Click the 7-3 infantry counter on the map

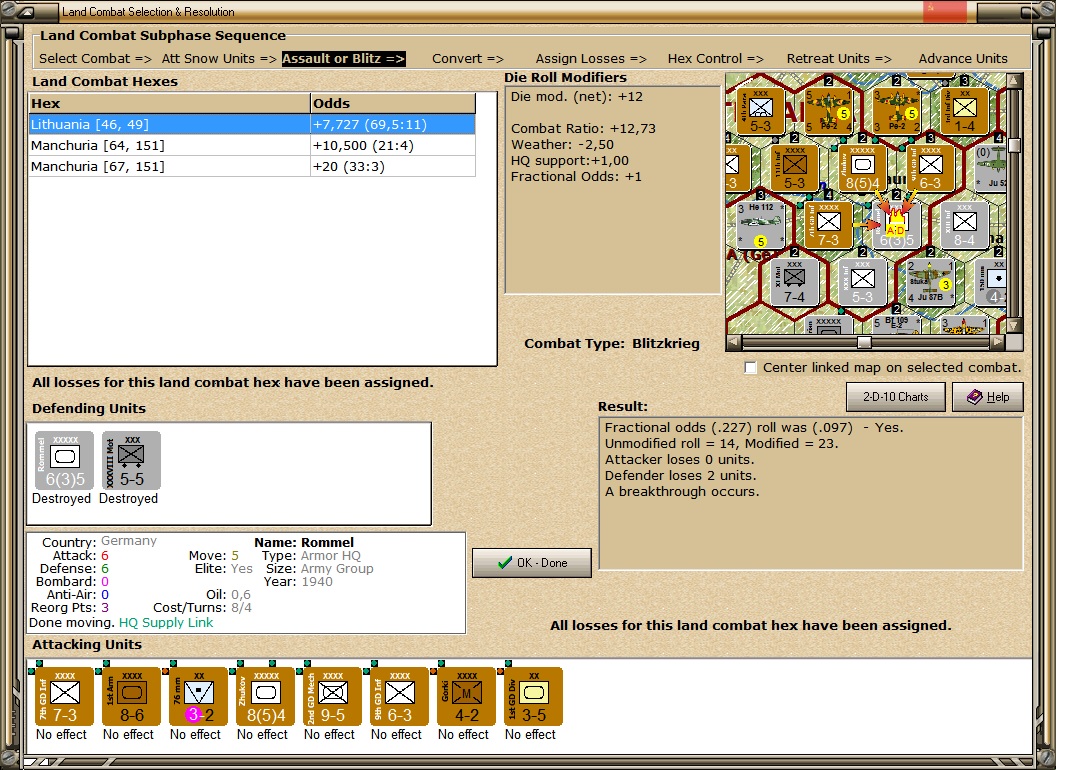829,225
